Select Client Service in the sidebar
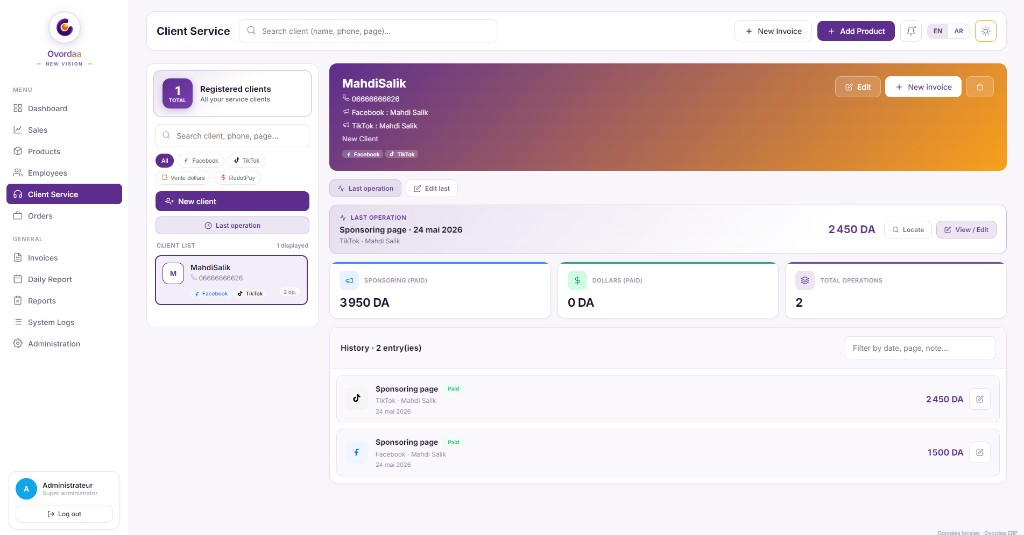1024x535 pixels. tap(64, 194)
